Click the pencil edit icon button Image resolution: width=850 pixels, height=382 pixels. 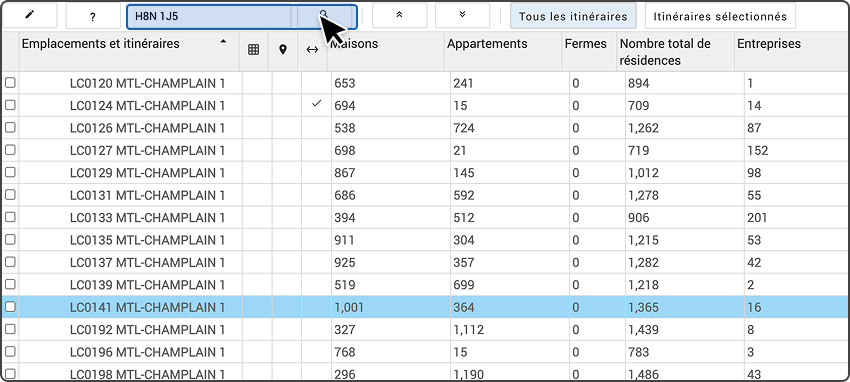pos(29,16)
